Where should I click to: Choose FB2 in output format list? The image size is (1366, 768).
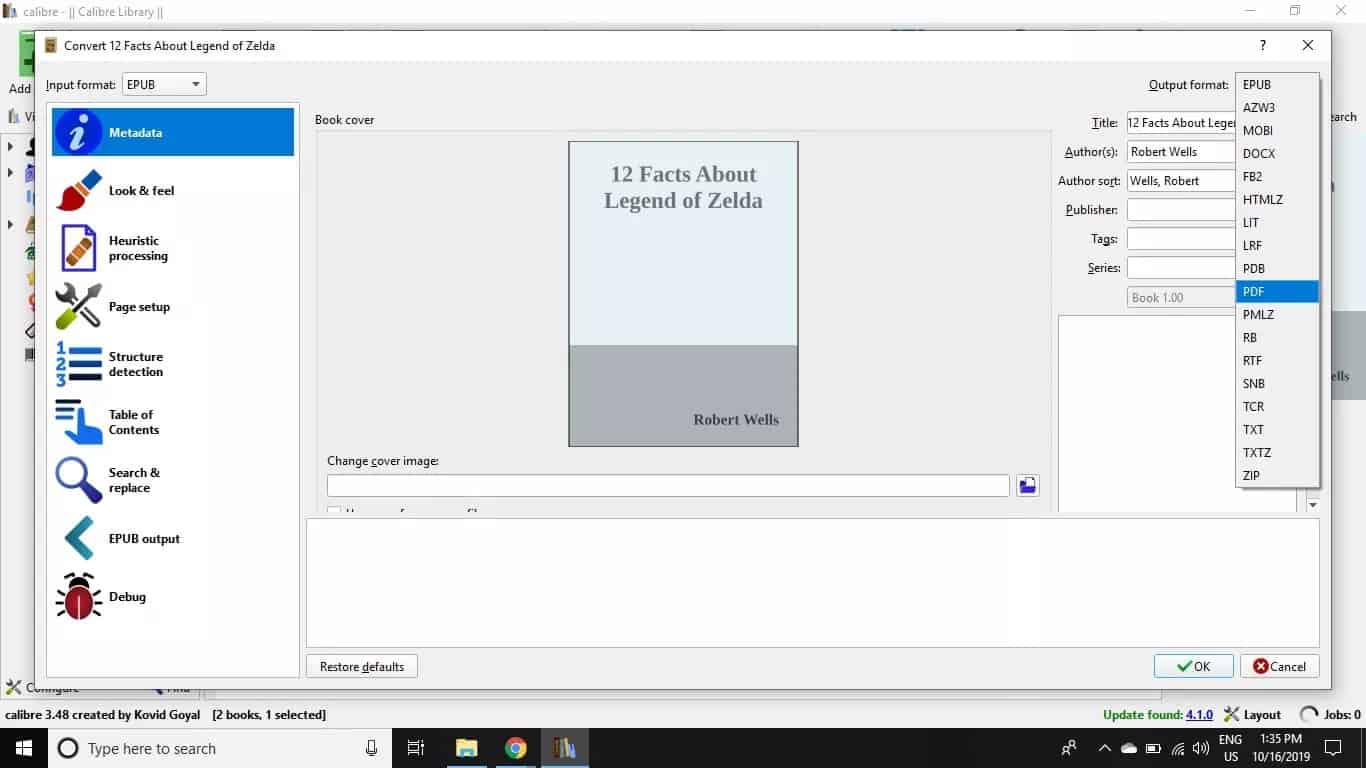(x=1277, y=177)
